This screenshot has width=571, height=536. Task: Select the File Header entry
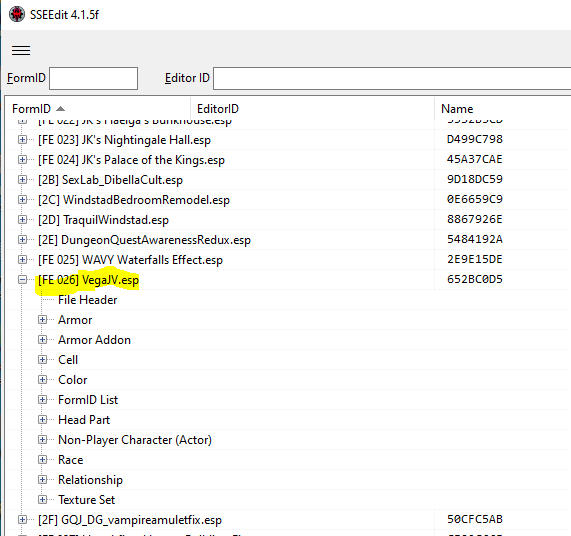pyautogui.click(x=88, y=300)
